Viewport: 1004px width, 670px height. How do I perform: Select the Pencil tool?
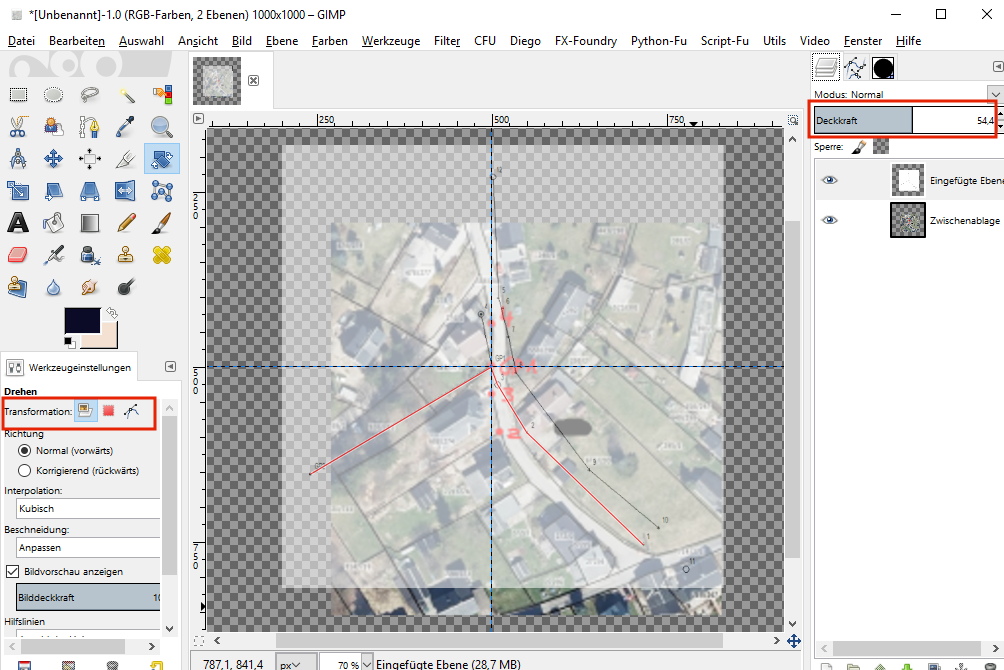(x=126, y=223)
